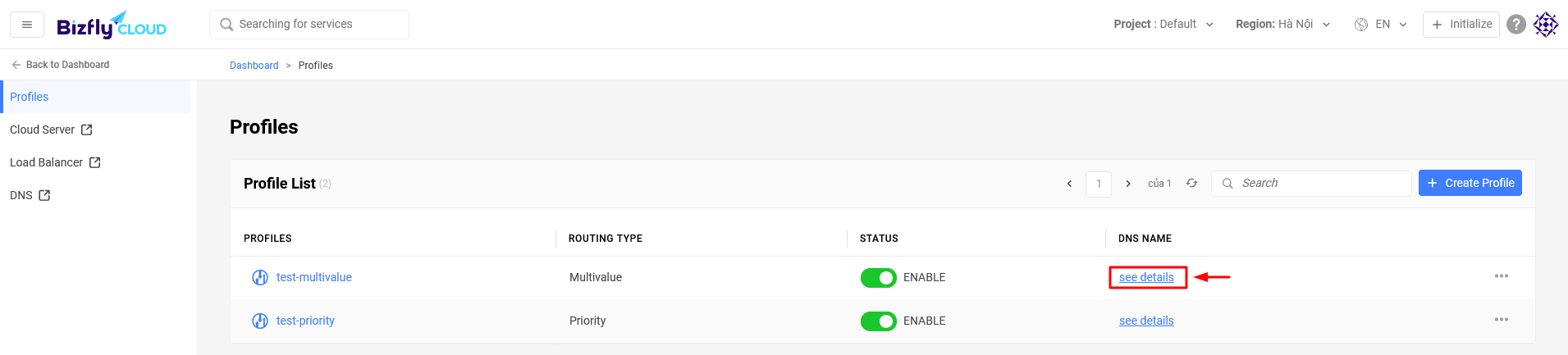Open the test-multivalue row three-dot menu

(1502, 276)
